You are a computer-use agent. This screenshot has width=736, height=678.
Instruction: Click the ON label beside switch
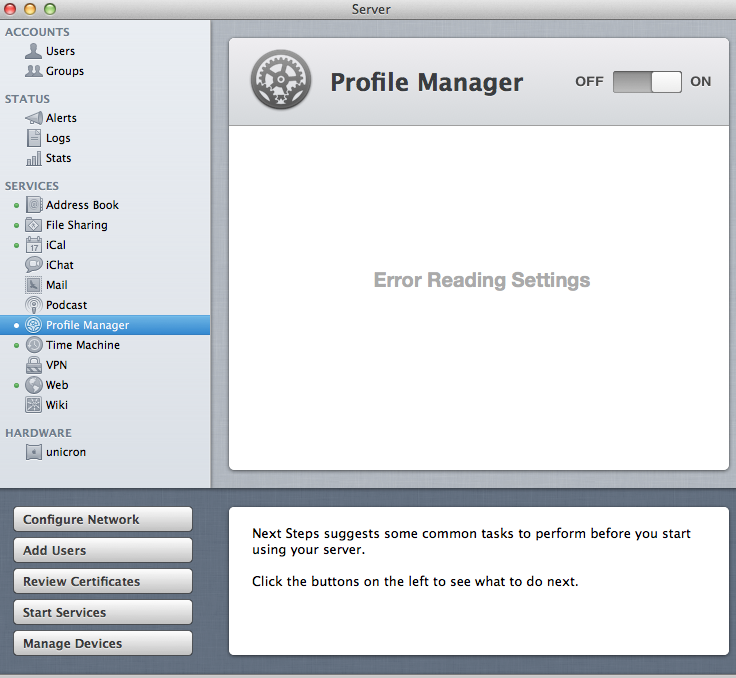tap(700, 82)
